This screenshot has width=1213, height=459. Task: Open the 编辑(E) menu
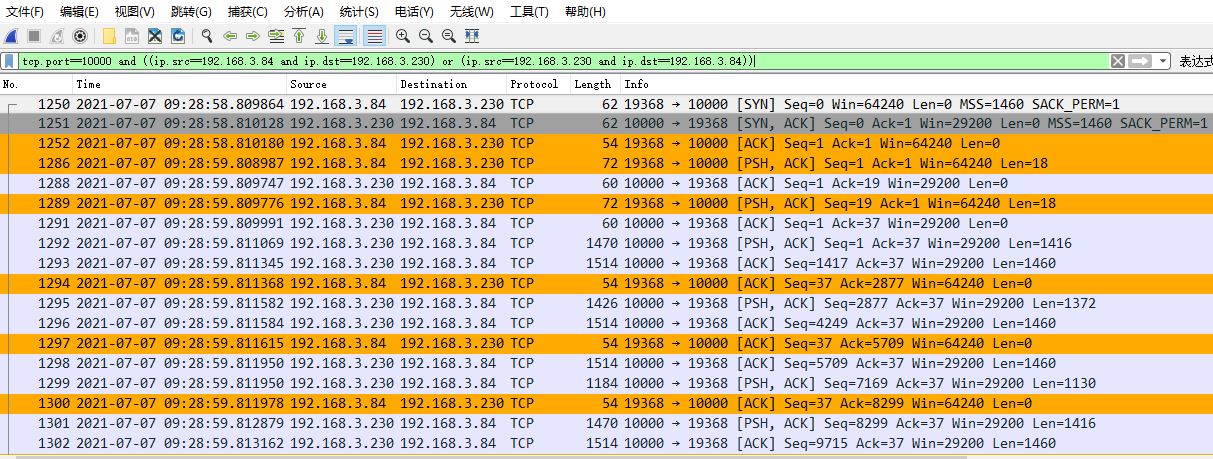tap(79, 12)
